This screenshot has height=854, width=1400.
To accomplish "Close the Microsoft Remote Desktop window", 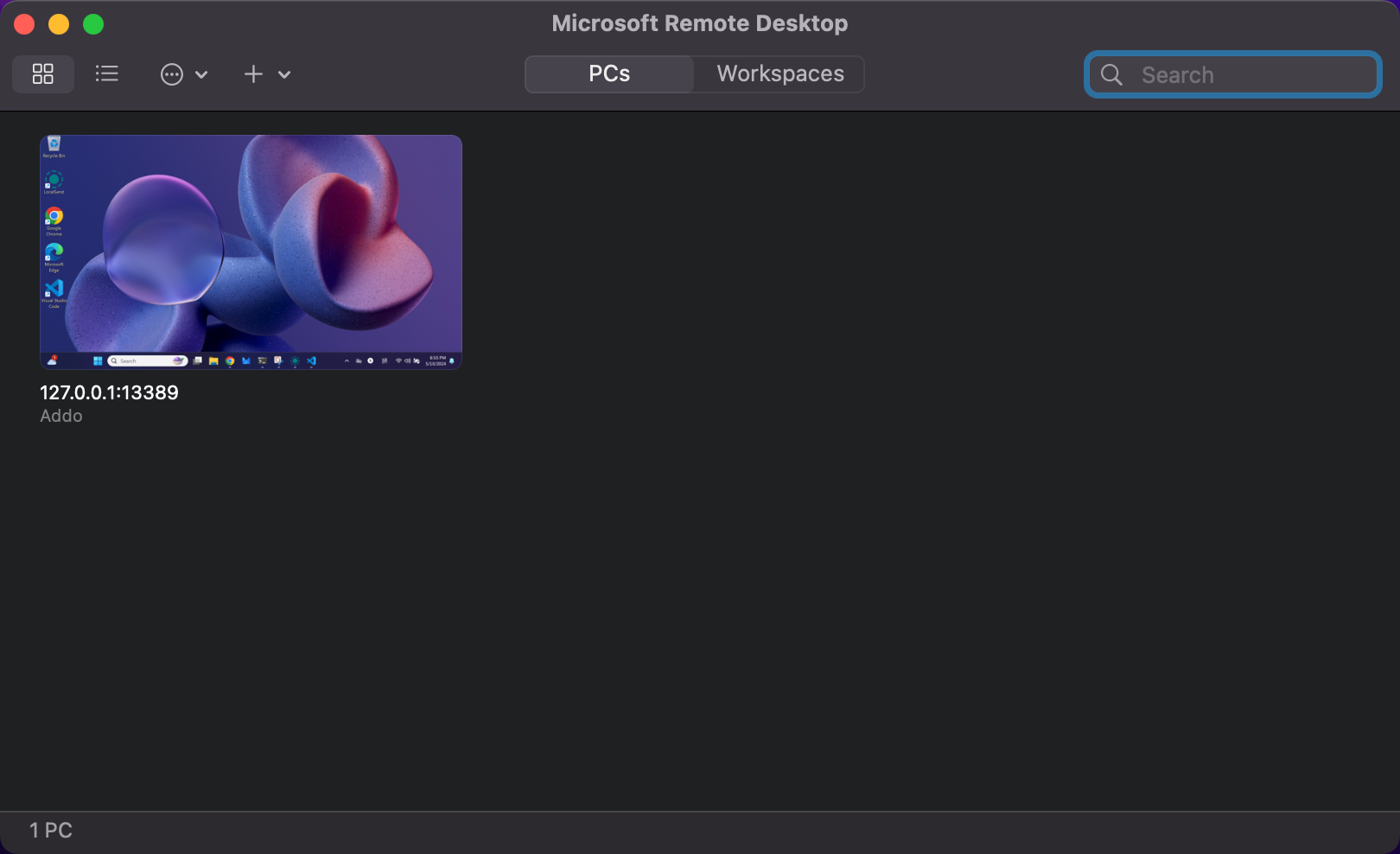I will [24, 24].
